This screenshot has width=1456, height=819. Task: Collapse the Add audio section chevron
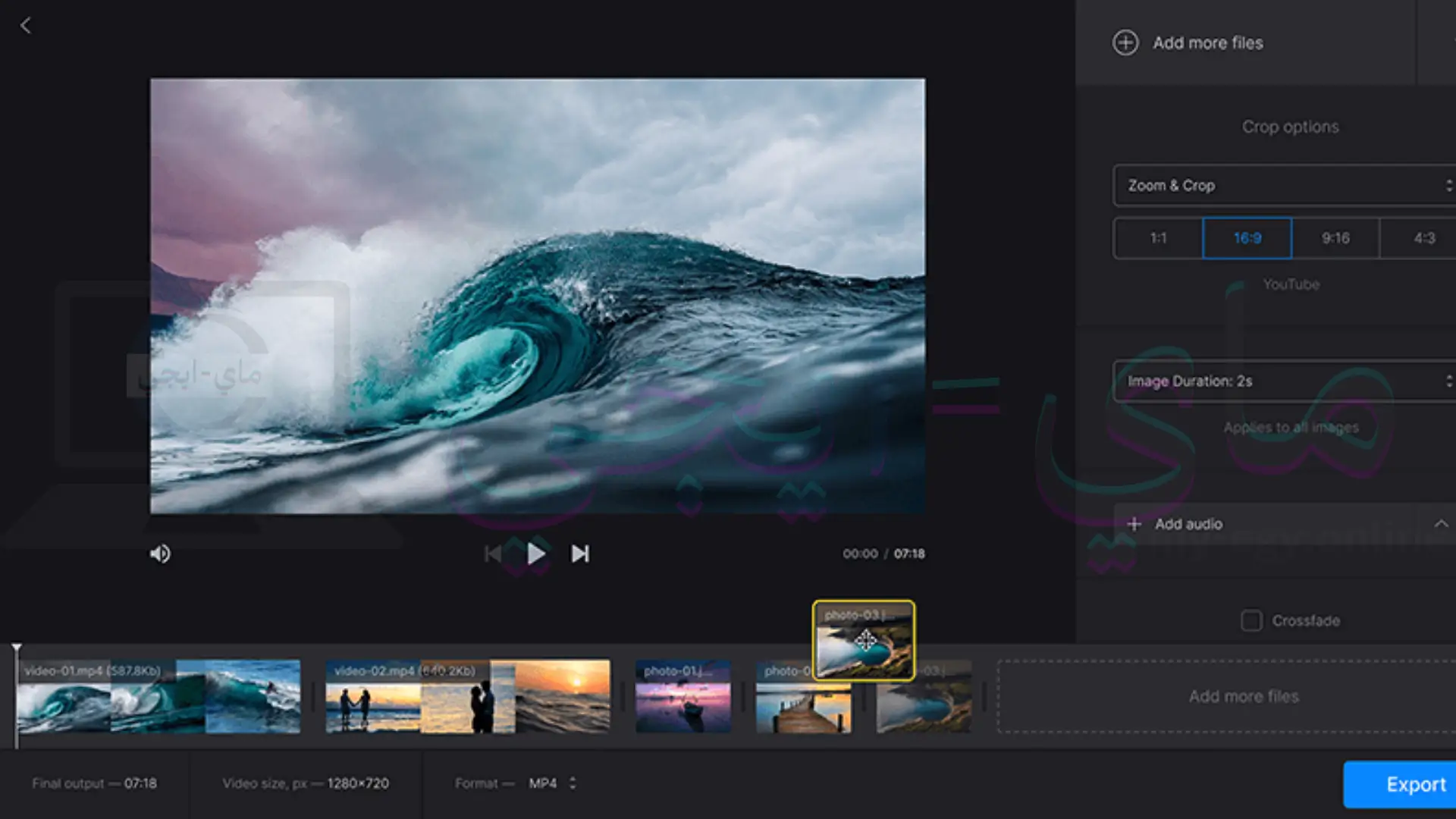pos(1441,524)
